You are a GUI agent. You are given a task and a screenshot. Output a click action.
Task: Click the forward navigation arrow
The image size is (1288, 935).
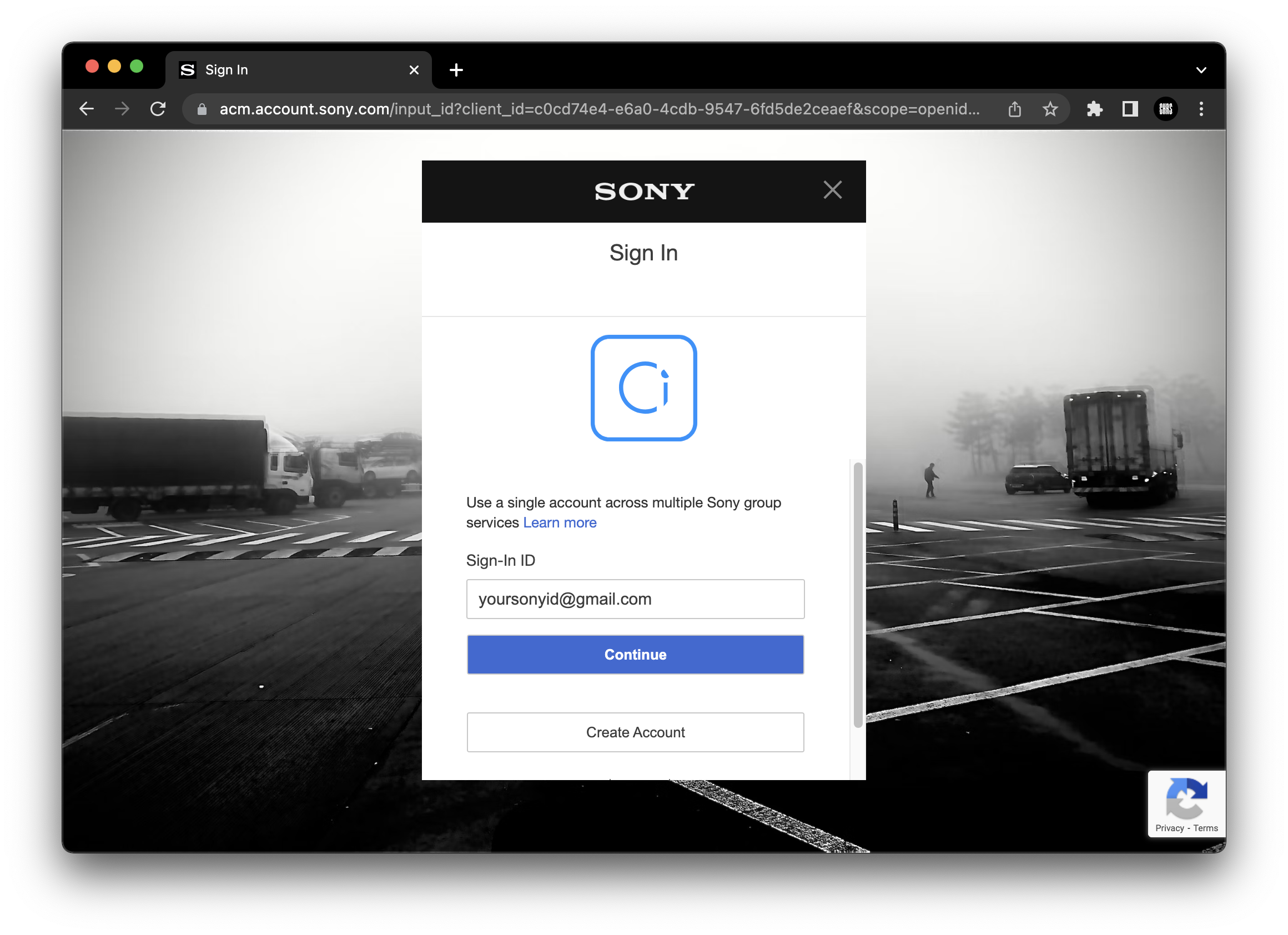tap(122, 108)
